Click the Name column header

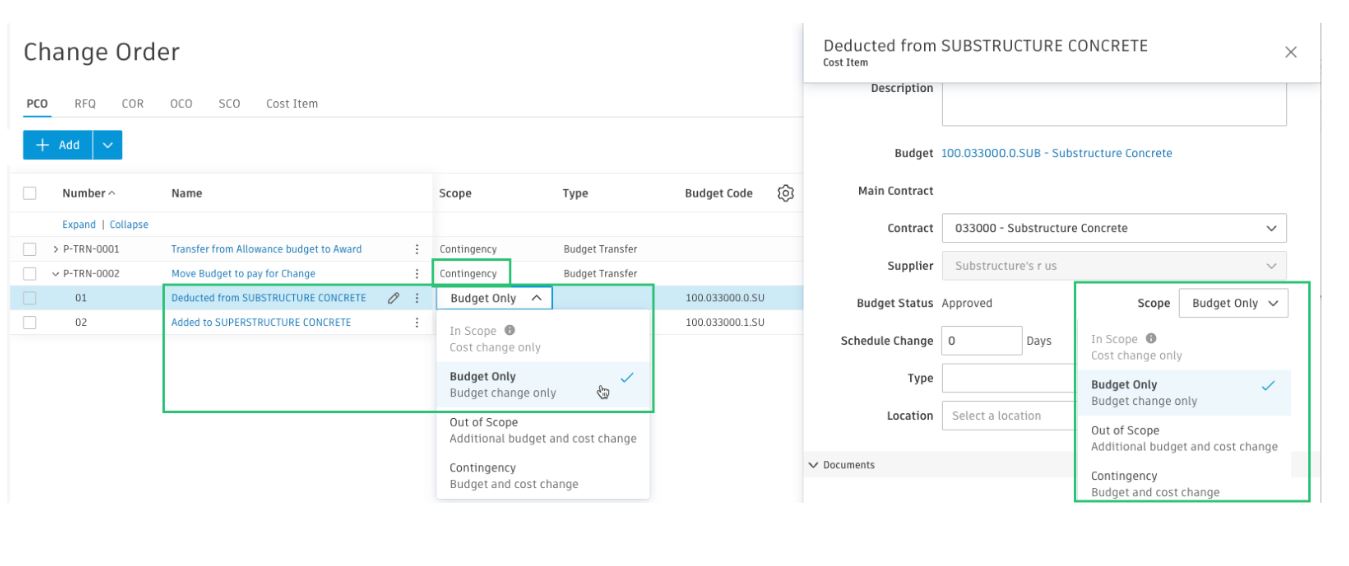click(187, 194)
